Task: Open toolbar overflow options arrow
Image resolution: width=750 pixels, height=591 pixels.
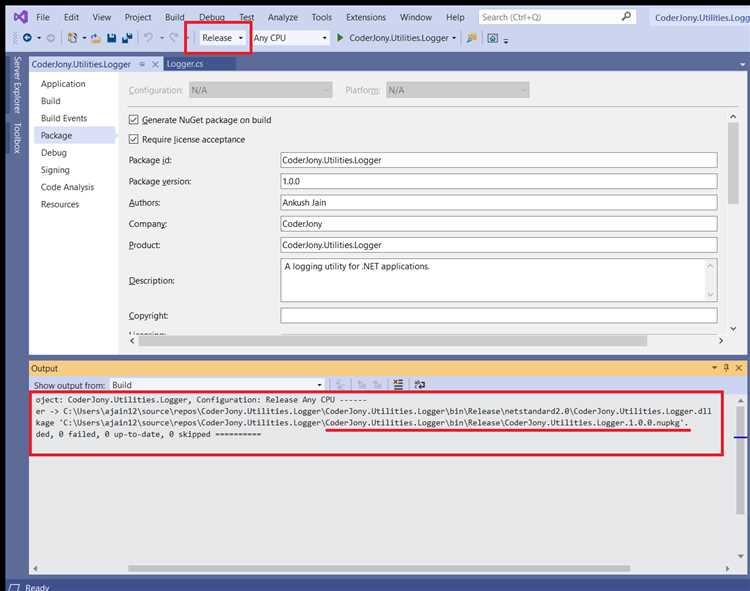Action: [x=506, y=41]
